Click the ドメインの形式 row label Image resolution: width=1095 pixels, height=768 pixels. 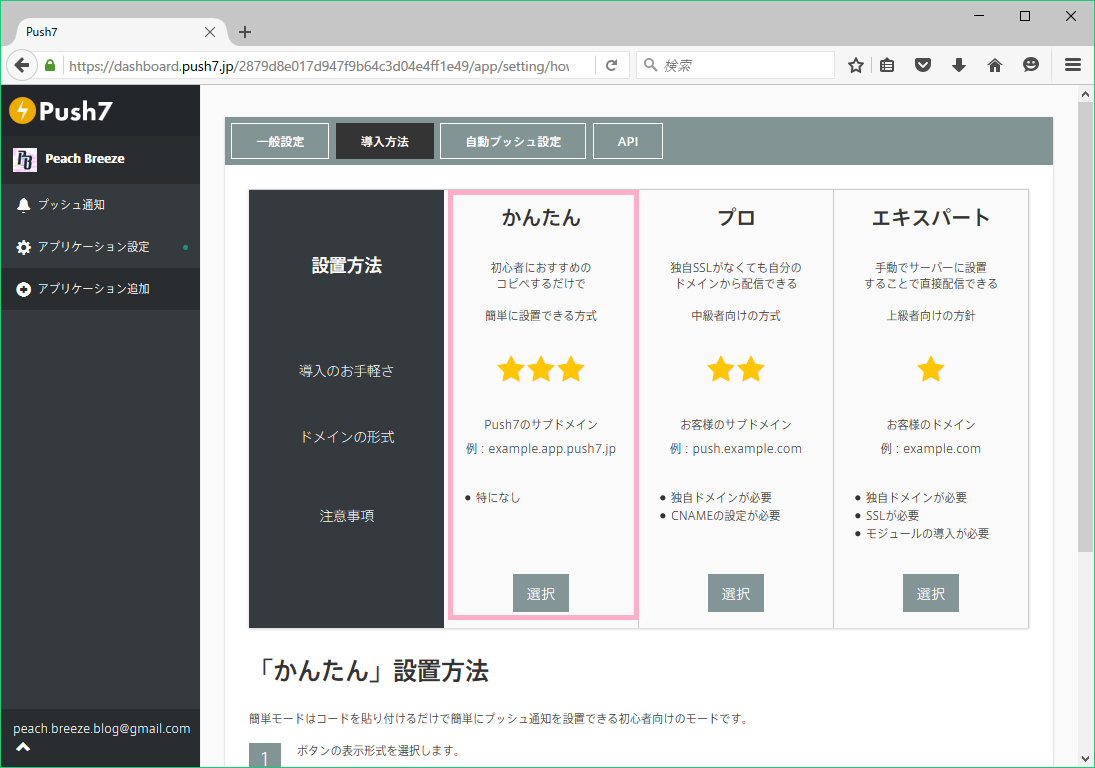[347, 437]
